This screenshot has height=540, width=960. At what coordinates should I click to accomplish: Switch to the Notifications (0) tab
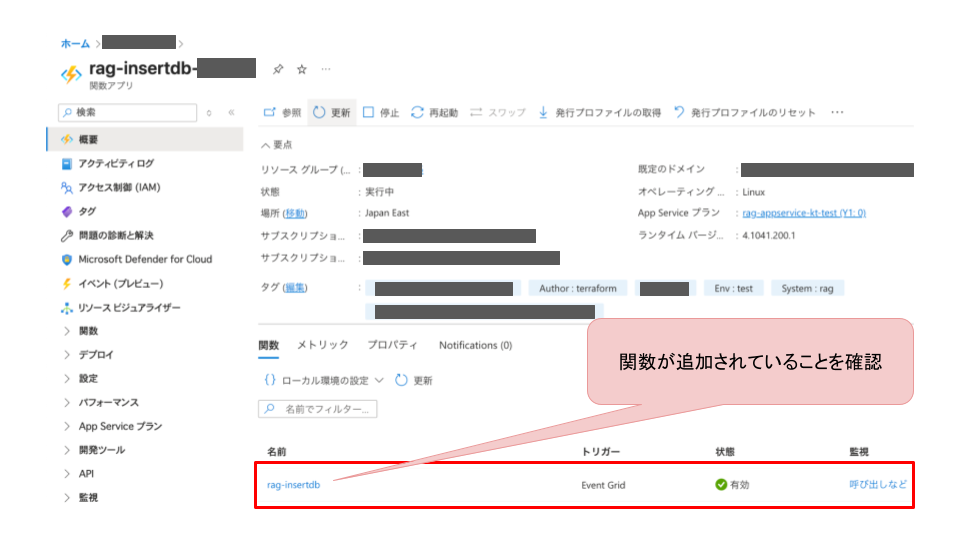[x=475, y=345]
